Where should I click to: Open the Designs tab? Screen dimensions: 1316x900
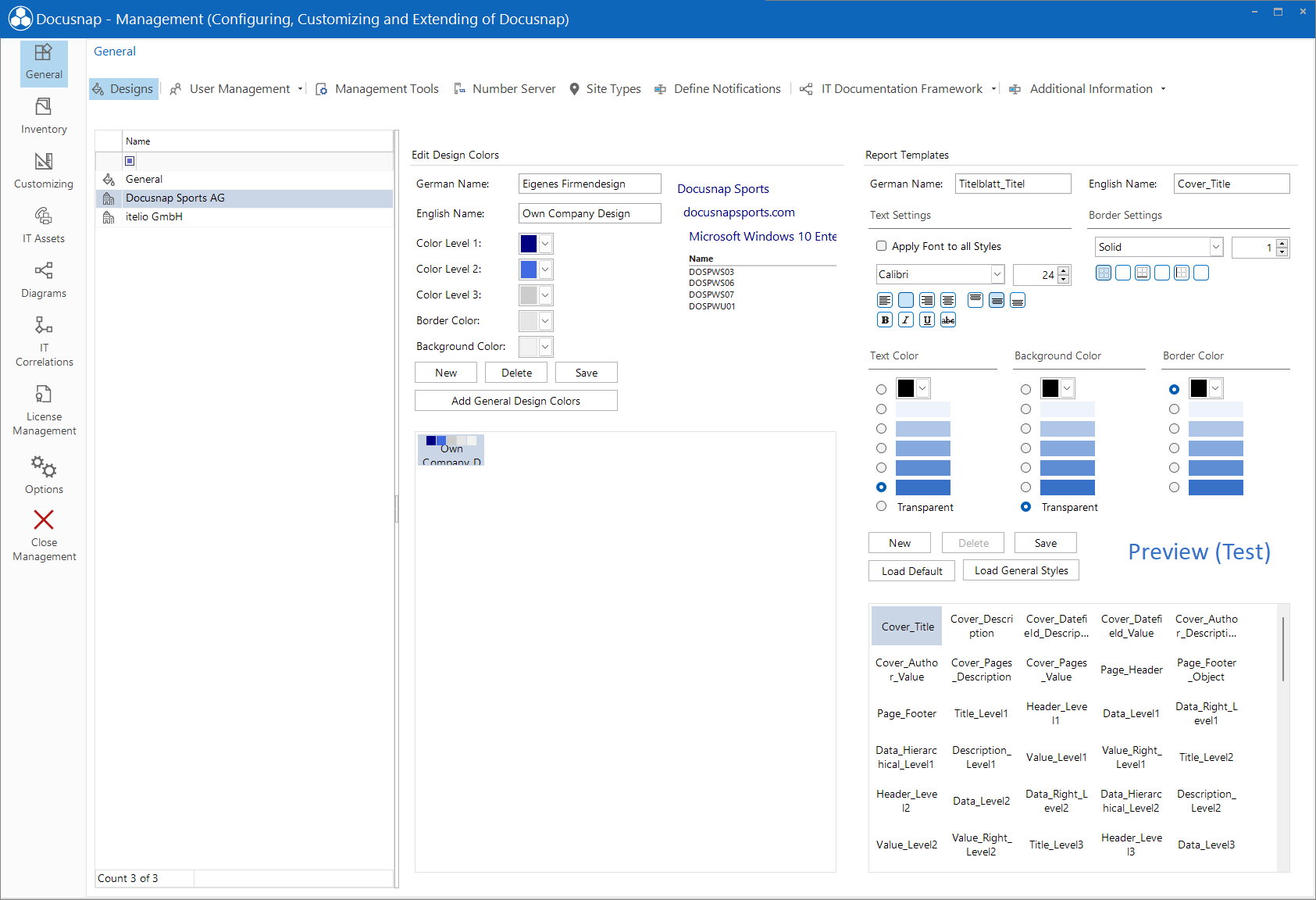tap(123, 89)
